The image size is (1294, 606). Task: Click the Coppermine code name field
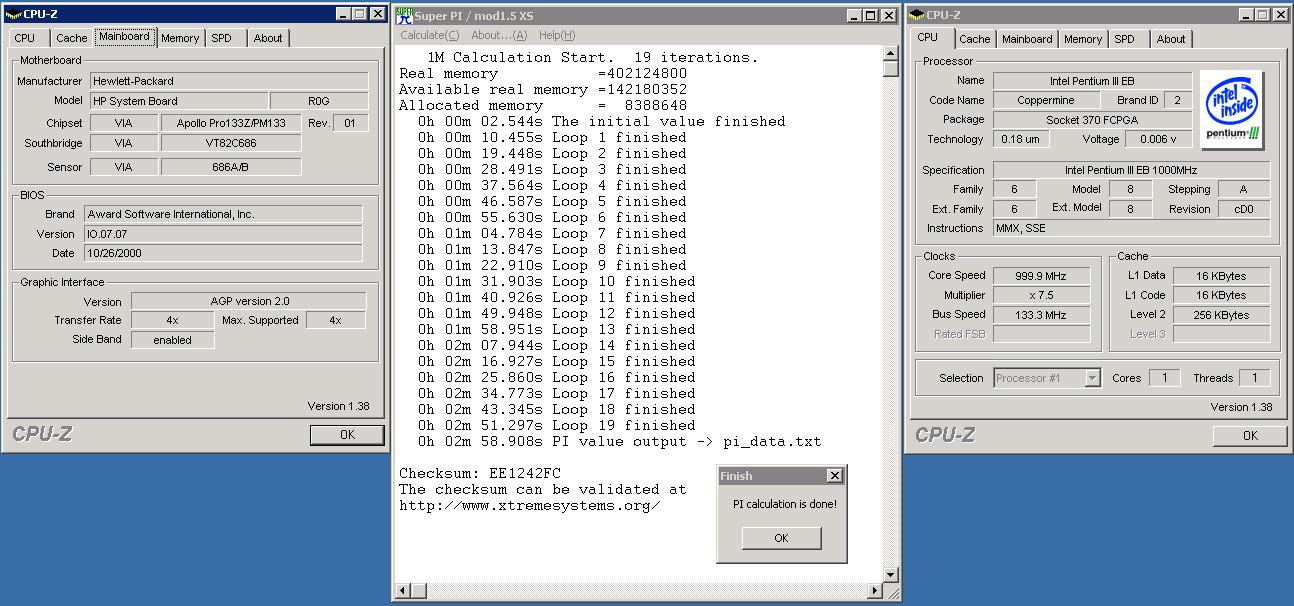1046,100
